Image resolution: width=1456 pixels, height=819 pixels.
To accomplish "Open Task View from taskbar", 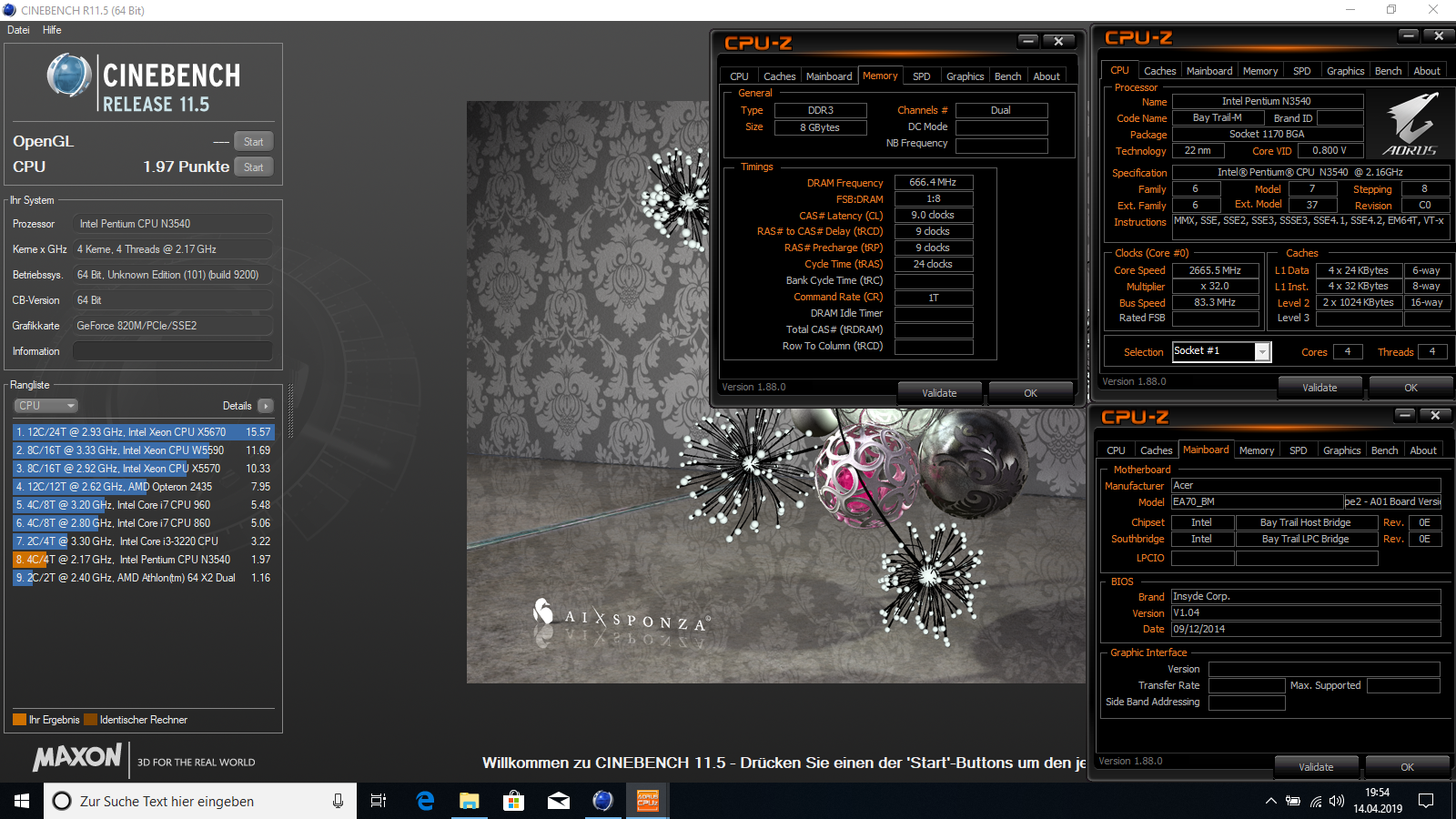I will coord(379,801).
